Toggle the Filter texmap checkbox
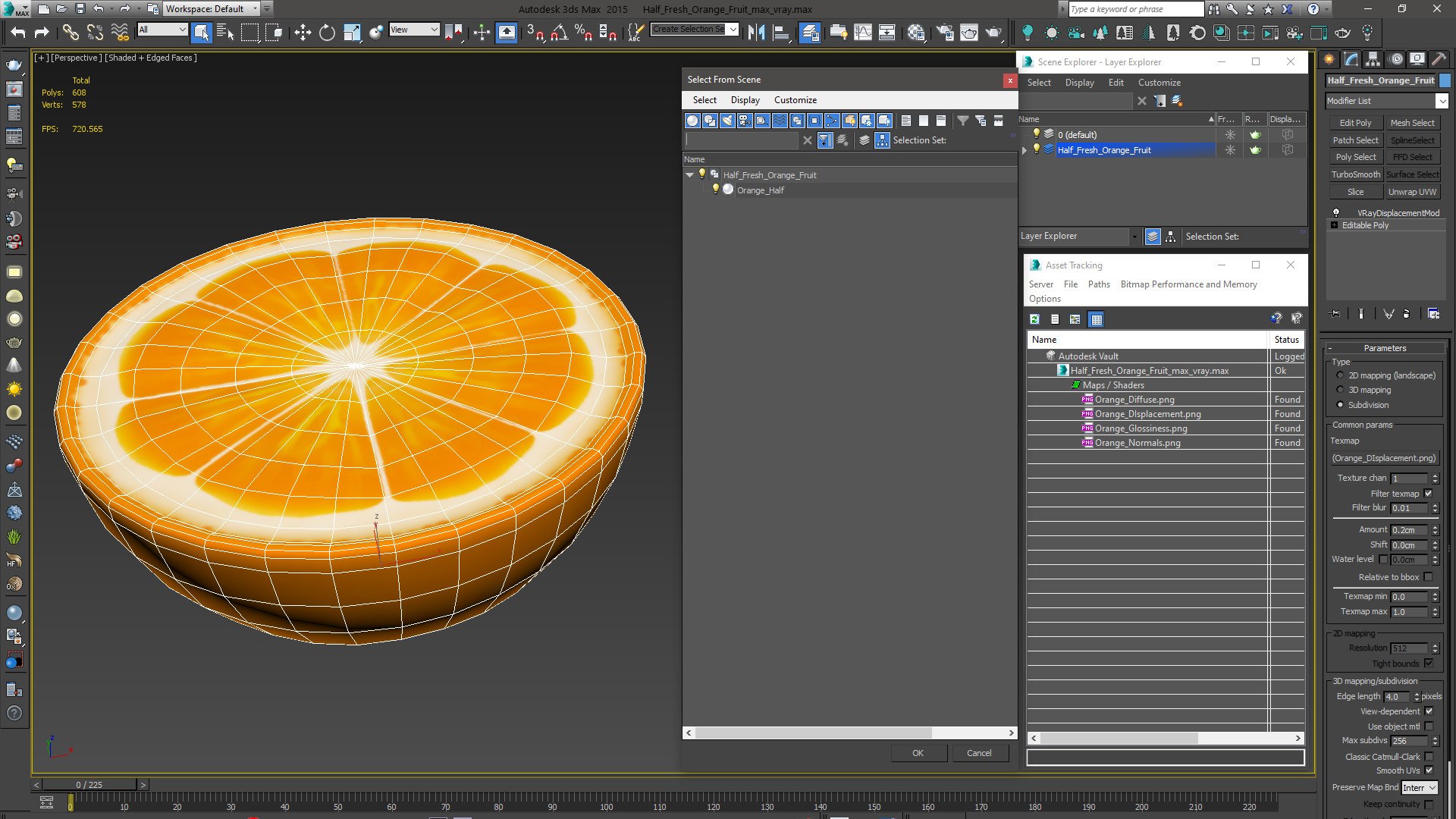The image size is (1456, 819). point(1429,494)
